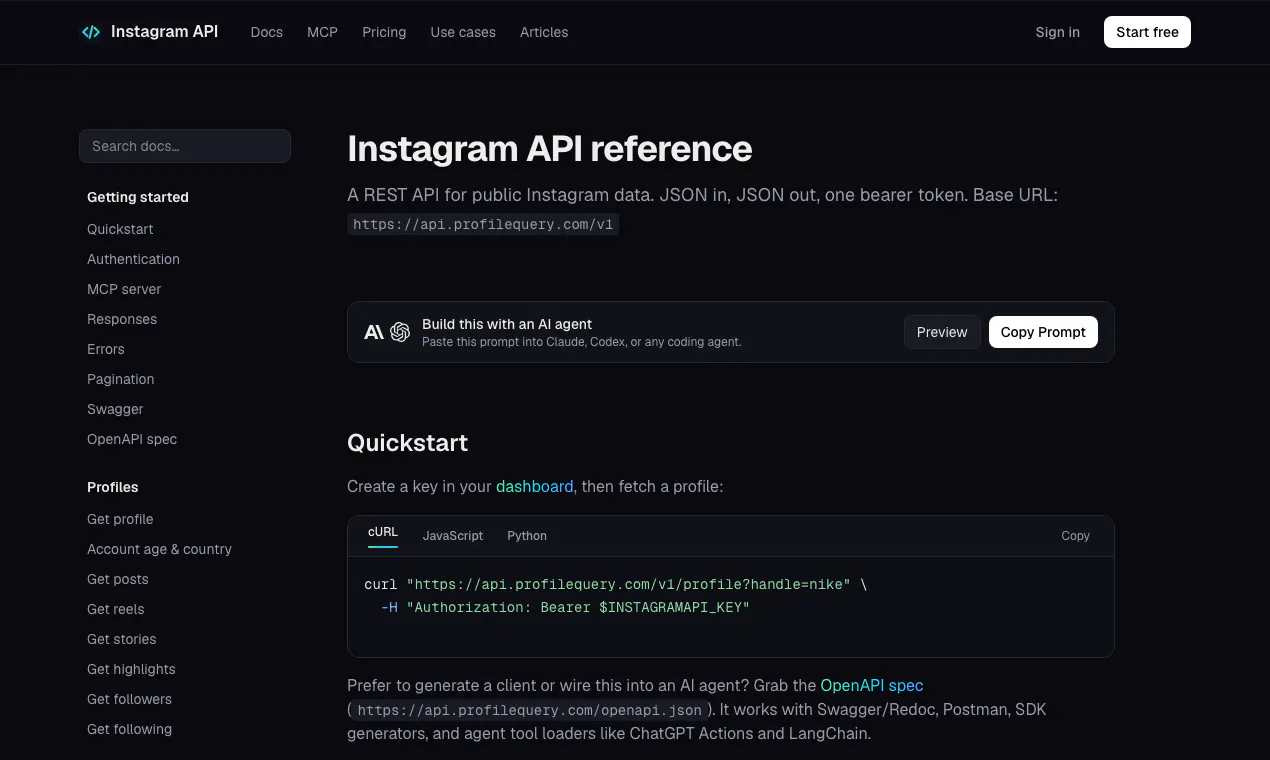
Task: Open the MCP navigation item
Action: point(322,32)
